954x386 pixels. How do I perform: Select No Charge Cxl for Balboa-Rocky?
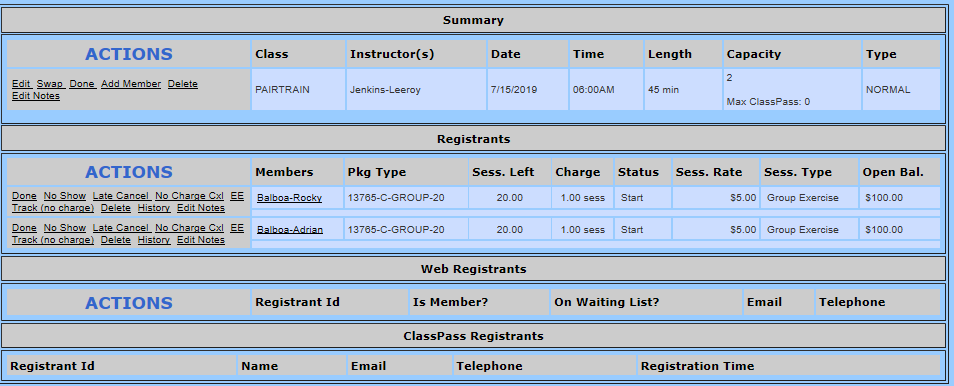click(x=189, y=196)
